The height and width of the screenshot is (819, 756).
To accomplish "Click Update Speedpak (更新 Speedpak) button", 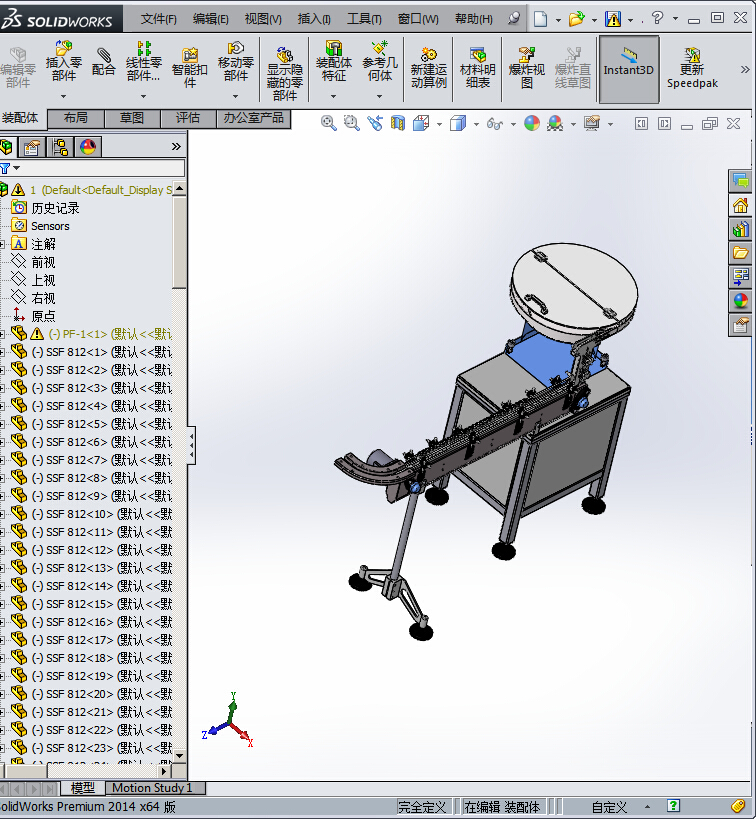I will [x=692, y=68].
